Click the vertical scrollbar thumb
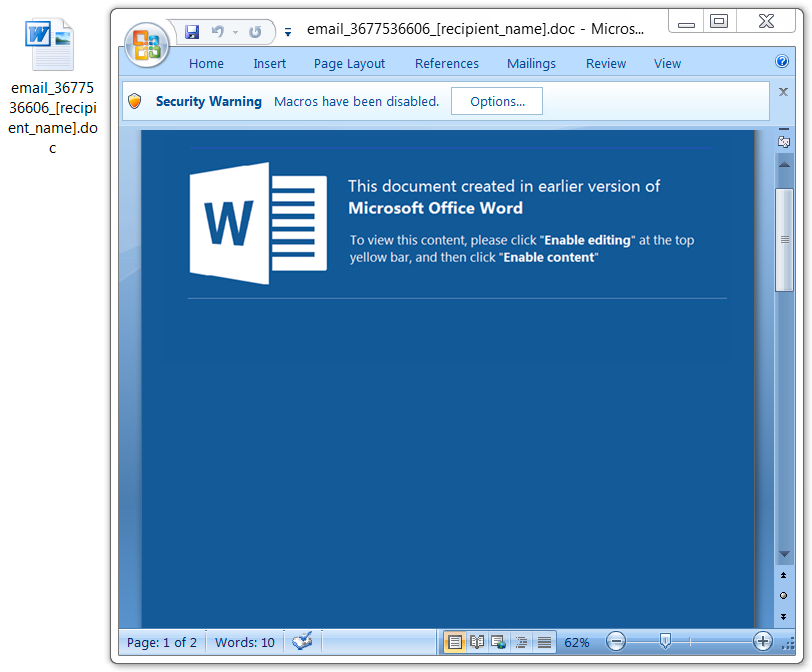Viewport: 812px width, 672px height. coord(784,240)
